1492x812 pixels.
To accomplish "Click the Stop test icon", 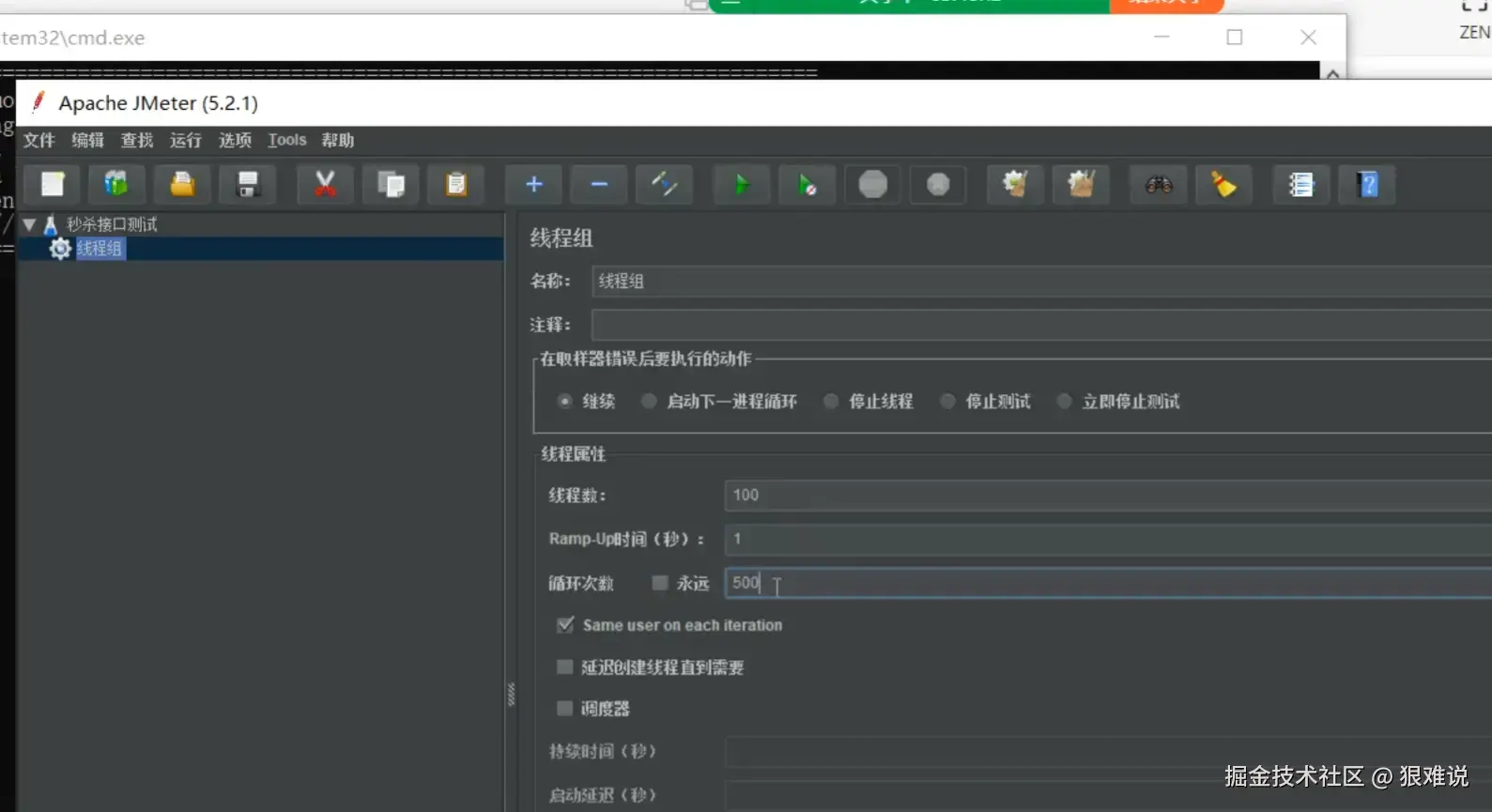I will (x=873, y=184).
